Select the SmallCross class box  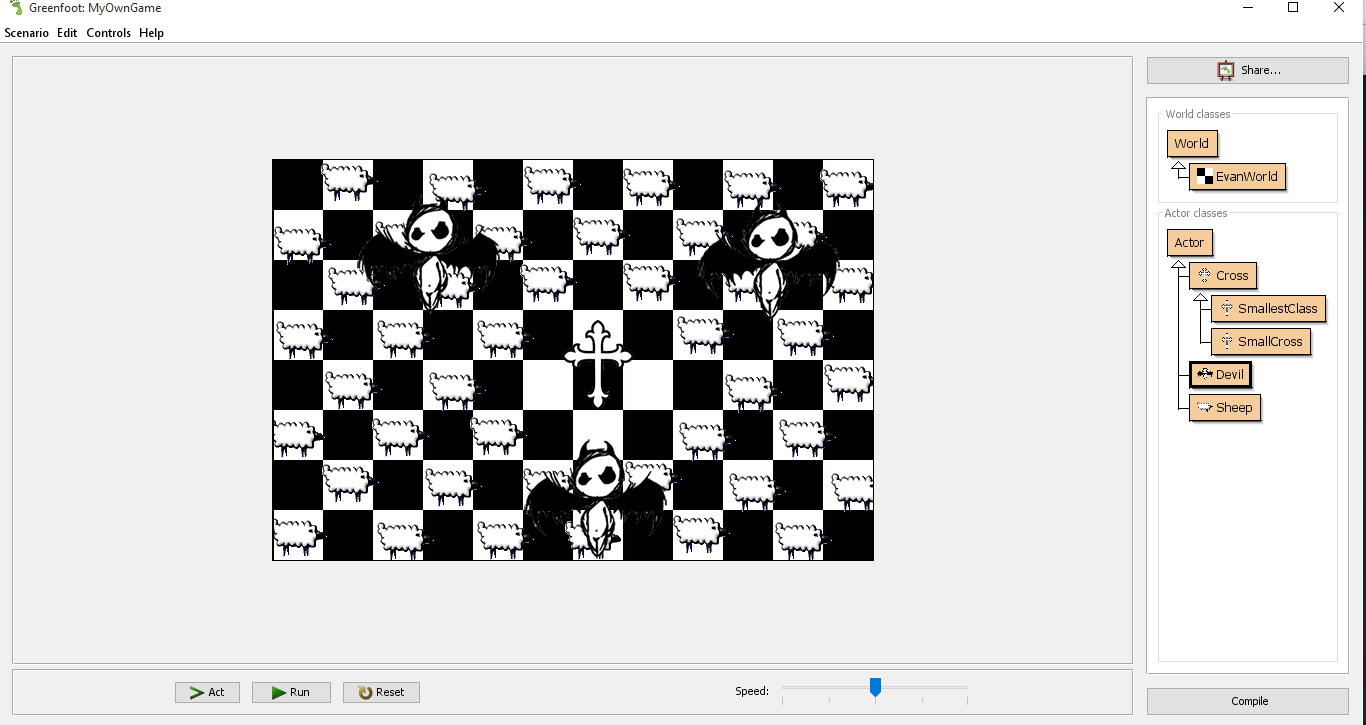click(x=1260, y=341)
